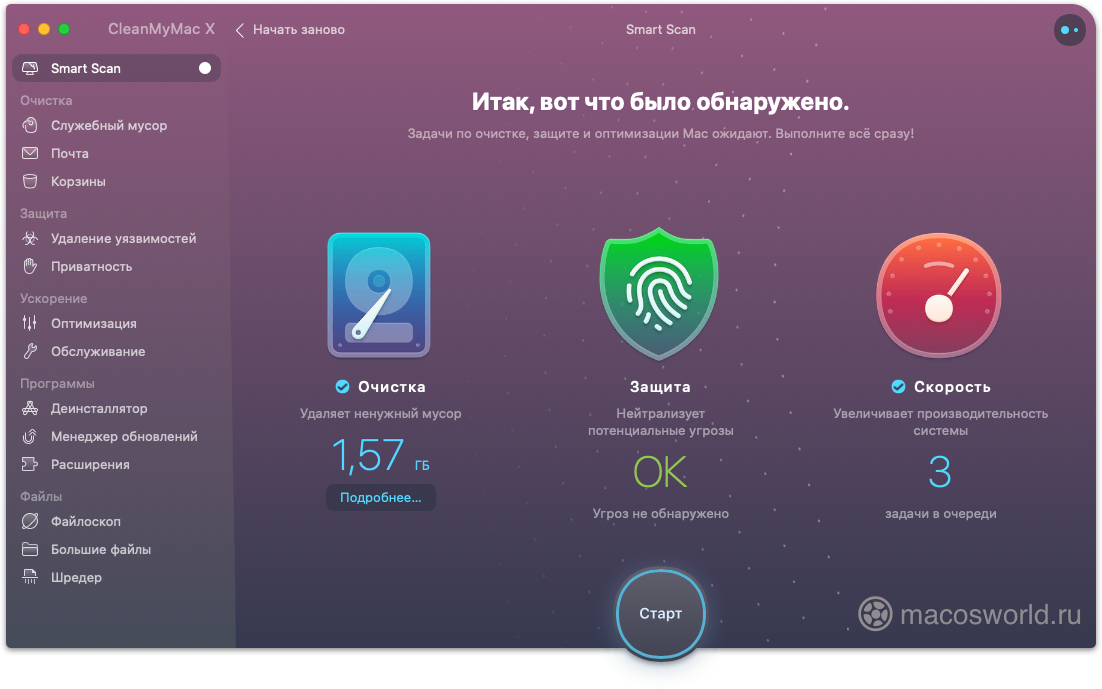
Task: Click the number 3 tasks count
Action: point(940,472)
